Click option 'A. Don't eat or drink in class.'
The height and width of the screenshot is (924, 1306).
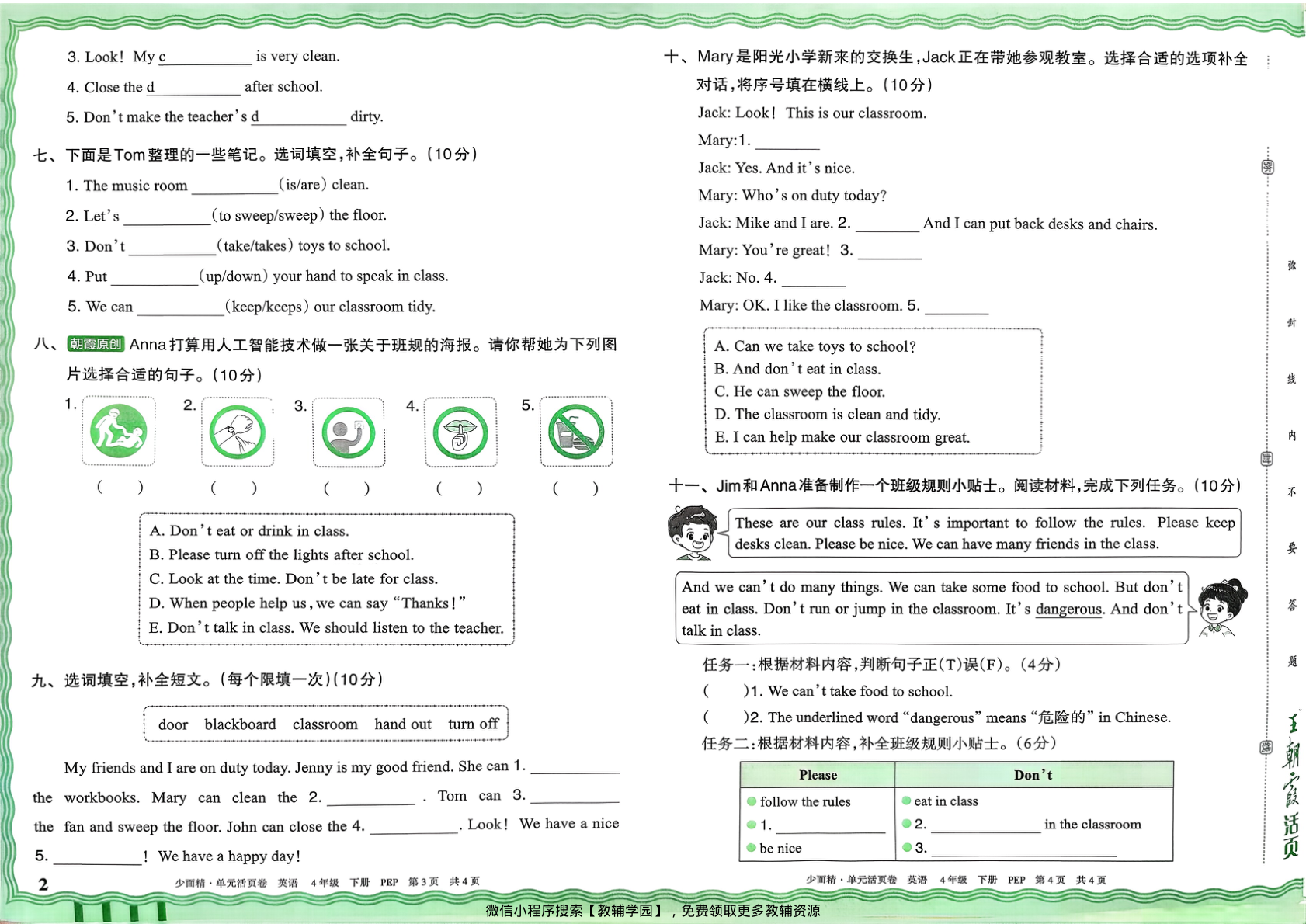249,531
